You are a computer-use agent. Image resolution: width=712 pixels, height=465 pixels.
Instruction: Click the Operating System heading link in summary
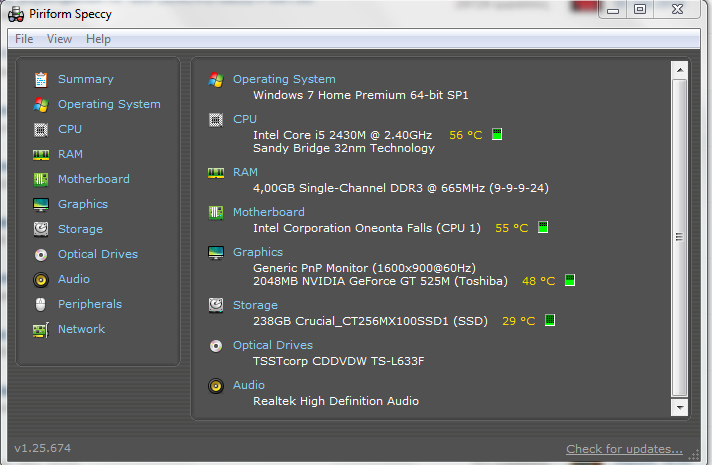(284, 79)
